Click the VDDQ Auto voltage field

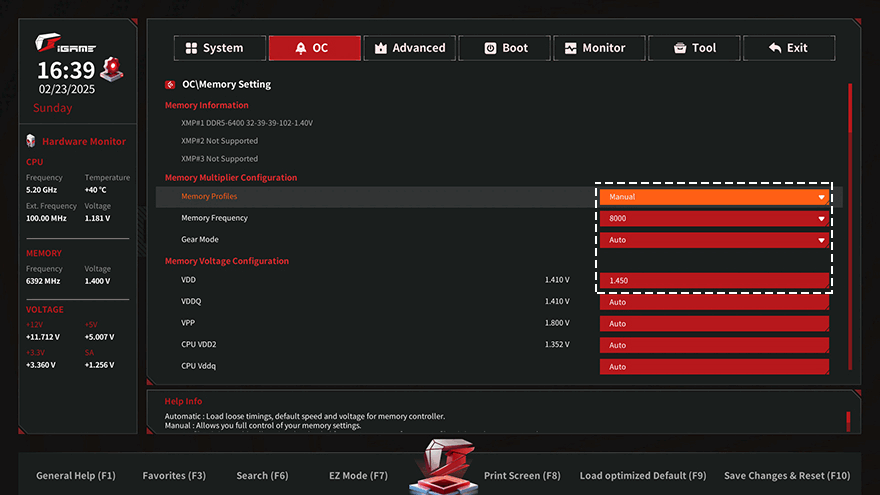pyautogui.click(x=714, y=302)
